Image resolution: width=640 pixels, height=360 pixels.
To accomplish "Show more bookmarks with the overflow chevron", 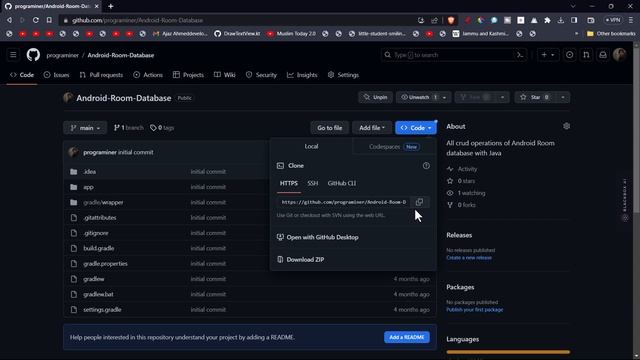I will [x=576, y=33].
